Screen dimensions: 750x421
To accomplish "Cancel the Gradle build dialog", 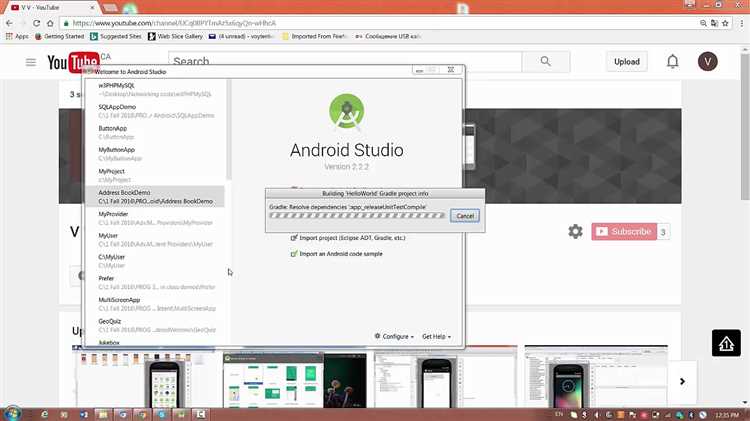I will 465,216.
